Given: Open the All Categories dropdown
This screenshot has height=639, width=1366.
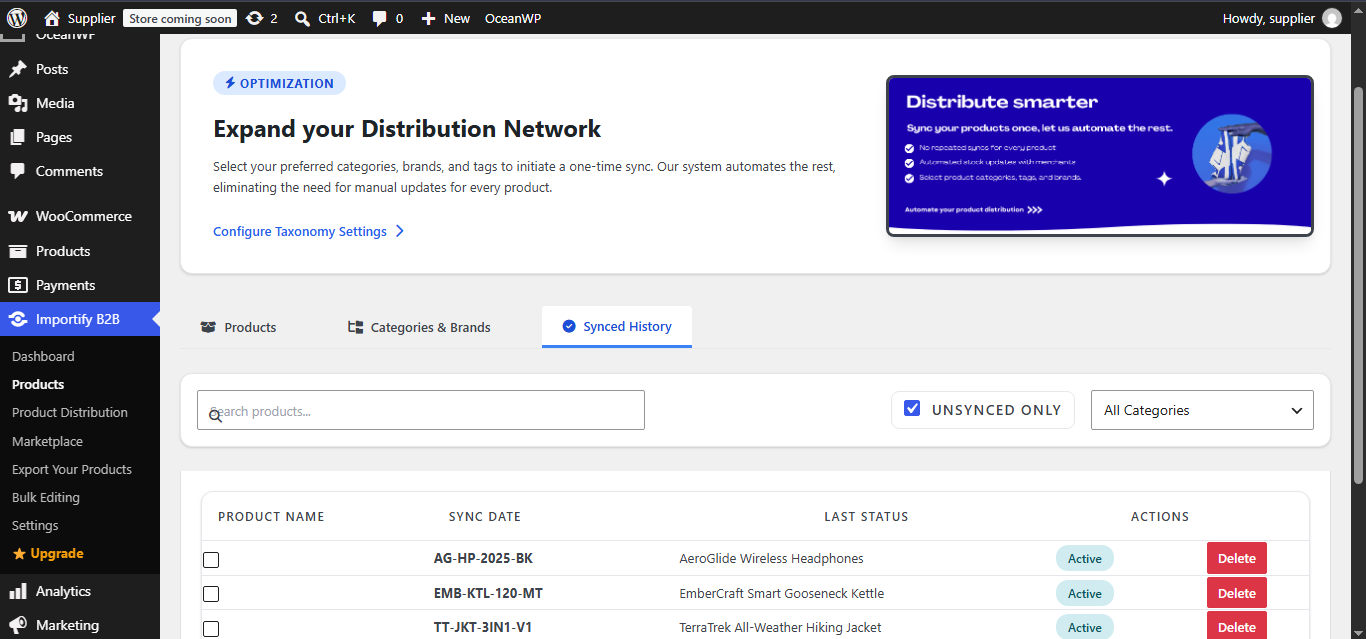Looking at the screenshot, I should (x=1202, y=410).
